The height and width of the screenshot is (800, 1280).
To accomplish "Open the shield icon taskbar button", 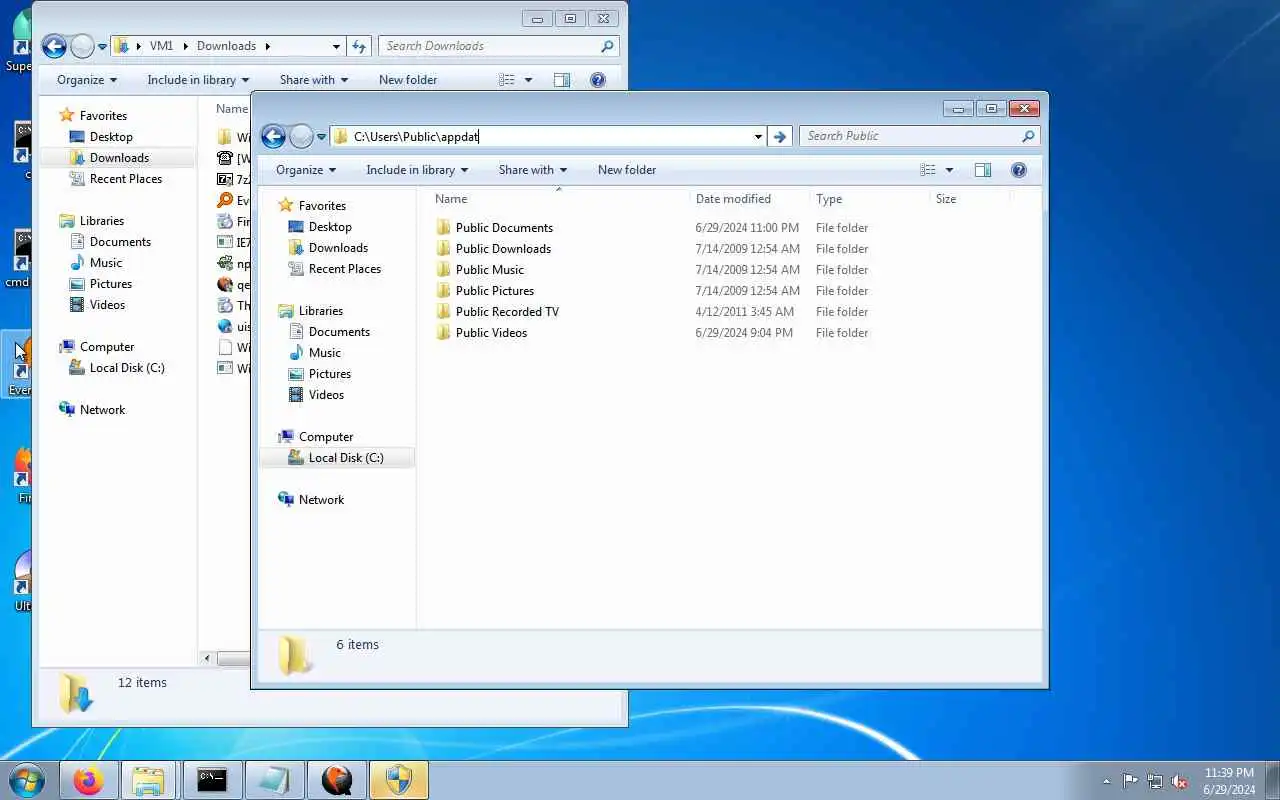I will click(x=398, y=780).
